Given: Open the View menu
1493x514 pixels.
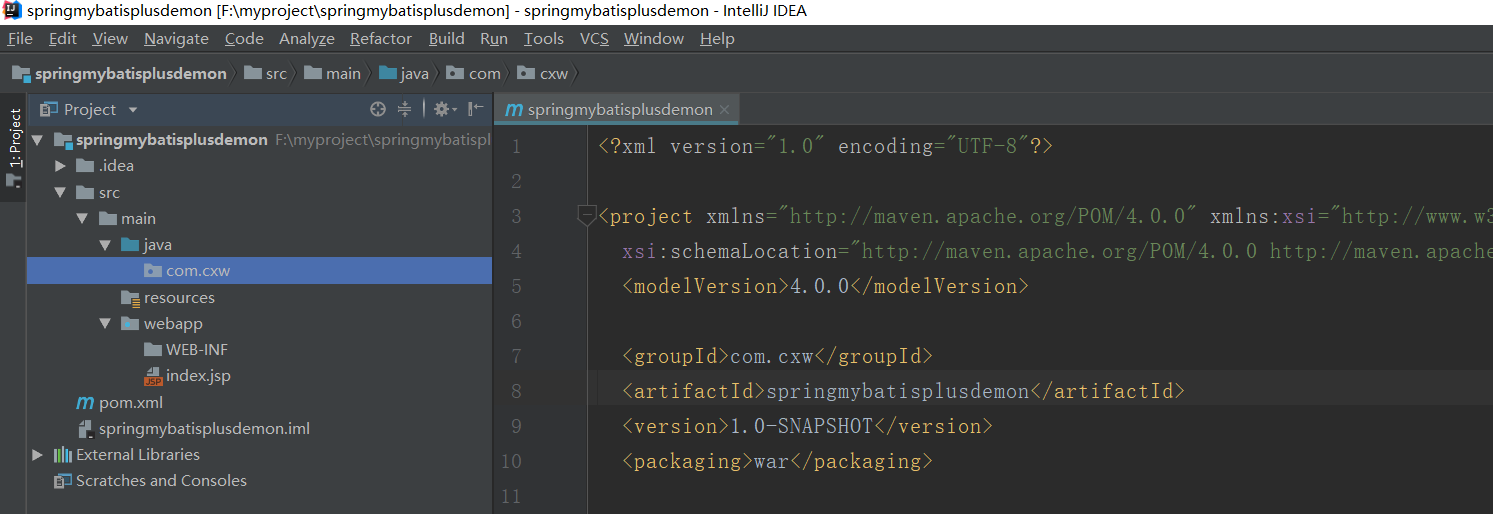Looking at the screenshot, I should [x=110, y=38].
